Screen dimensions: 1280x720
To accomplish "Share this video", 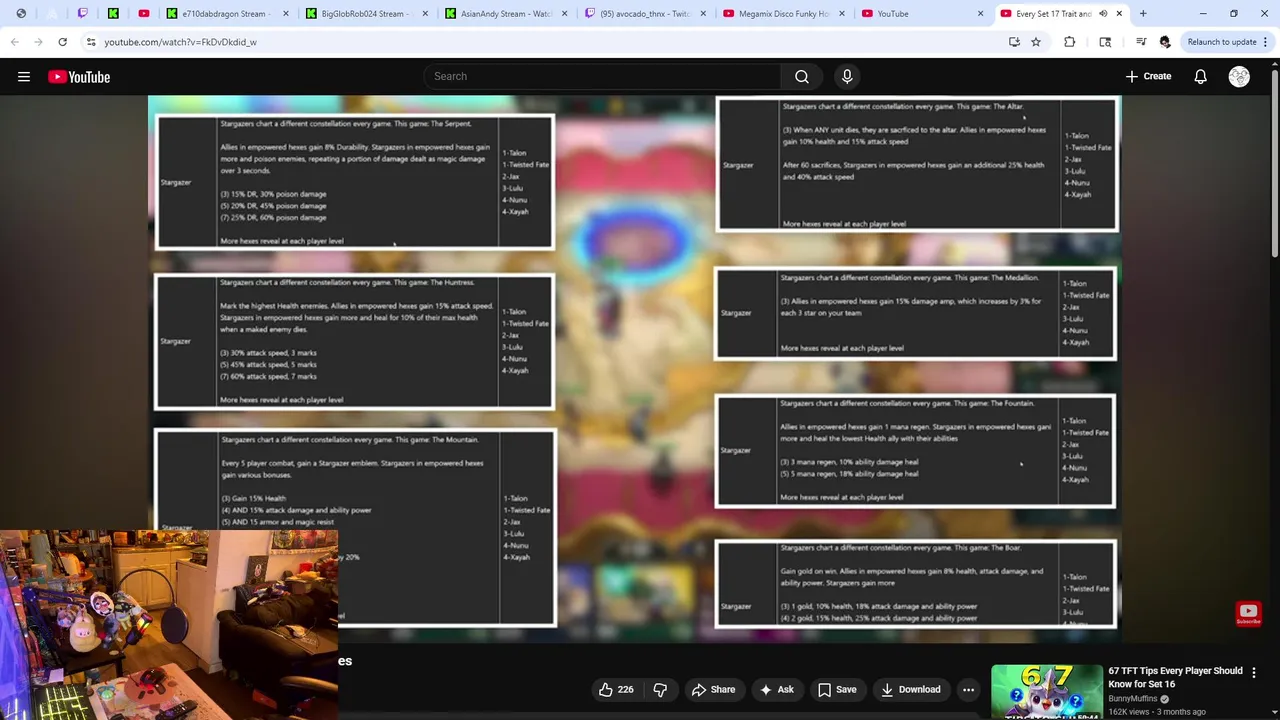I will point(714,689).
